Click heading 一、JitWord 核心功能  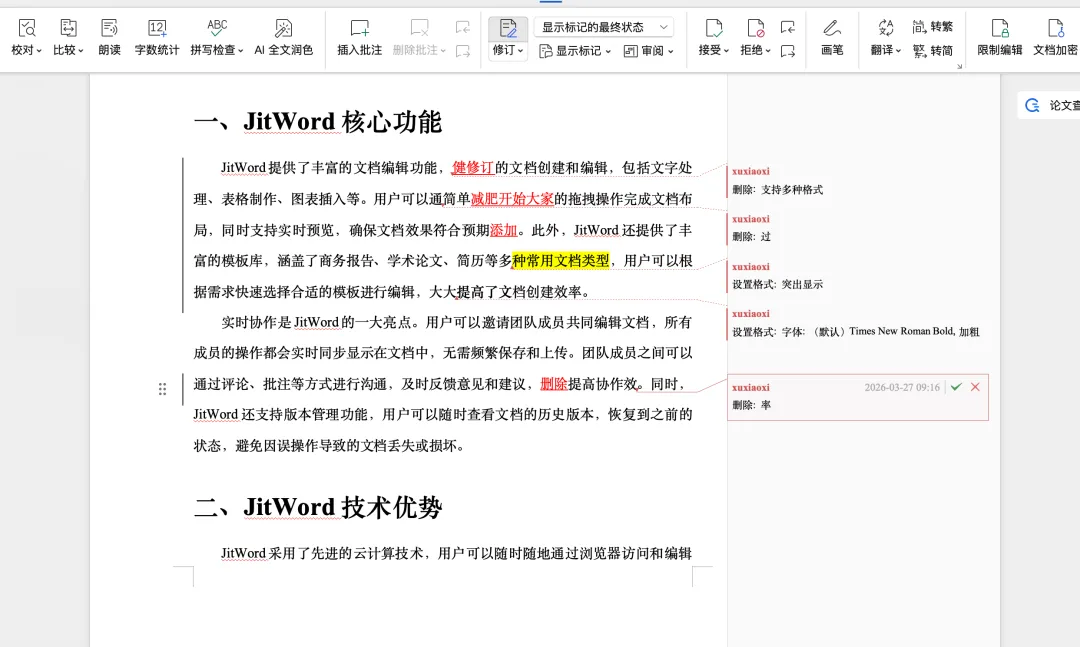[318, 122]
